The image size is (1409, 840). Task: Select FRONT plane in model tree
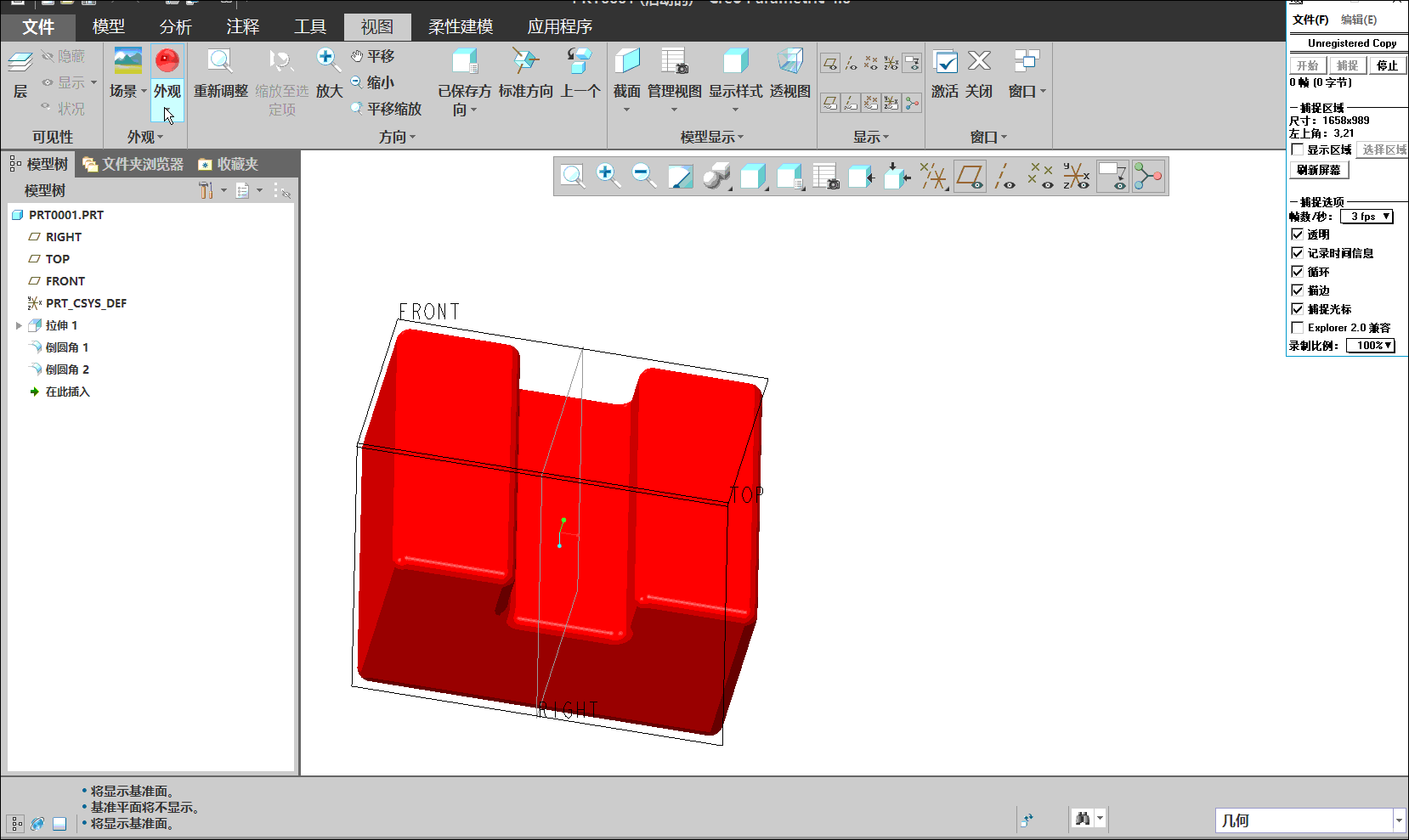[x=65, y=281]
